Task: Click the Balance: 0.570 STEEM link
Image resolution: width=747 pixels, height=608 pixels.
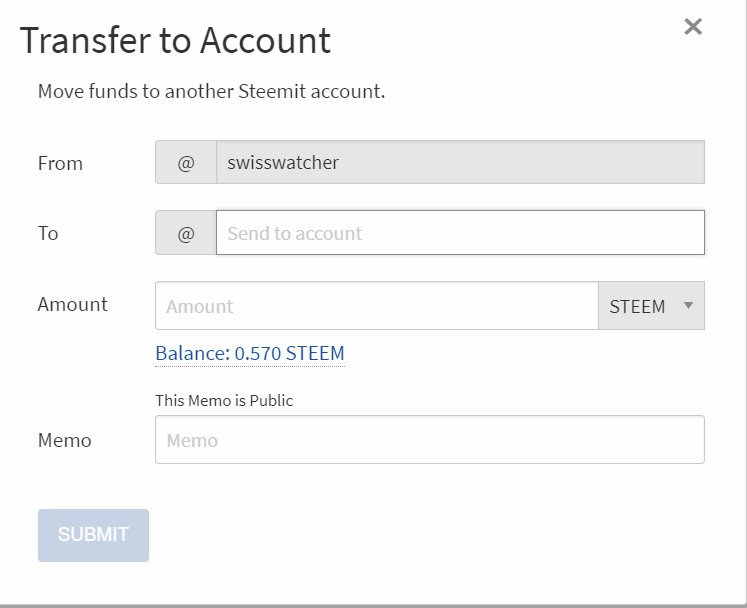Action: tap(250, 353)
